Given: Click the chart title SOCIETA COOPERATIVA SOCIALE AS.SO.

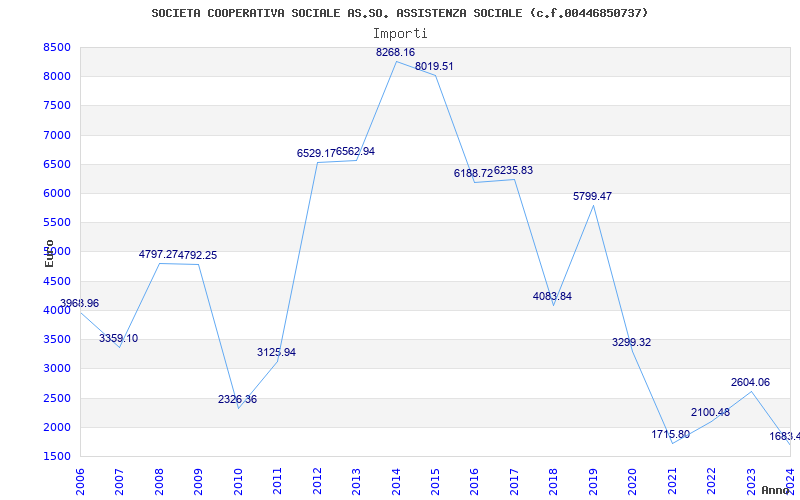Looking at the screenshot, I should (x=399, y=13).
